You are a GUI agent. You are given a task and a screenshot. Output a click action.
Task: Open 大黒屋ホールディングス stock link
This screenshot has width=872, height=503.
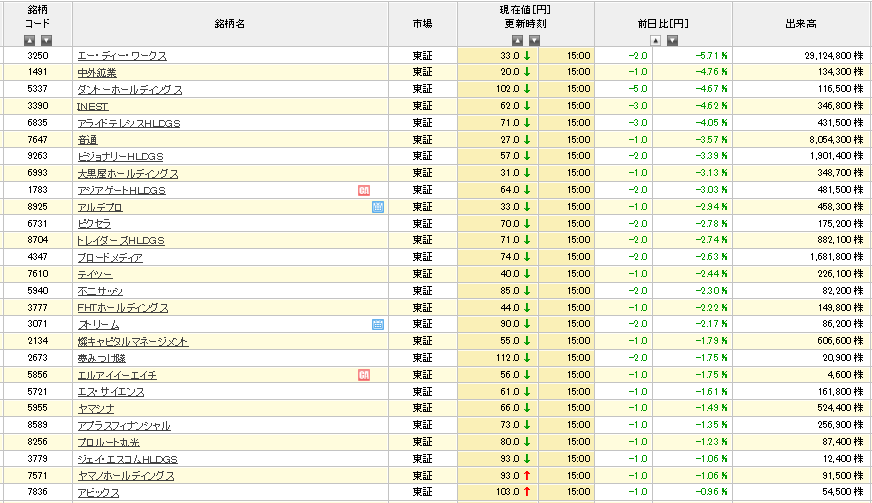tap(128, 174)
